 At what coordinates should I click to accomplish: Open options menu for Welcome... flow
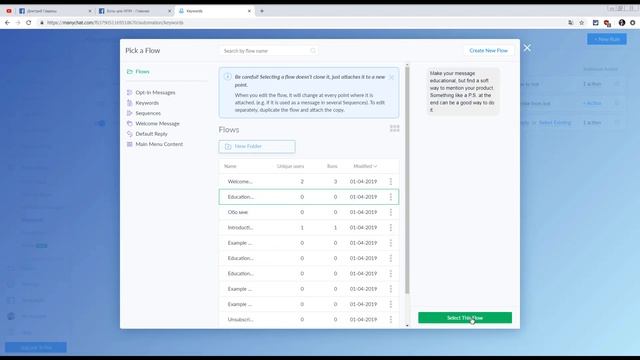pos(391,181)
